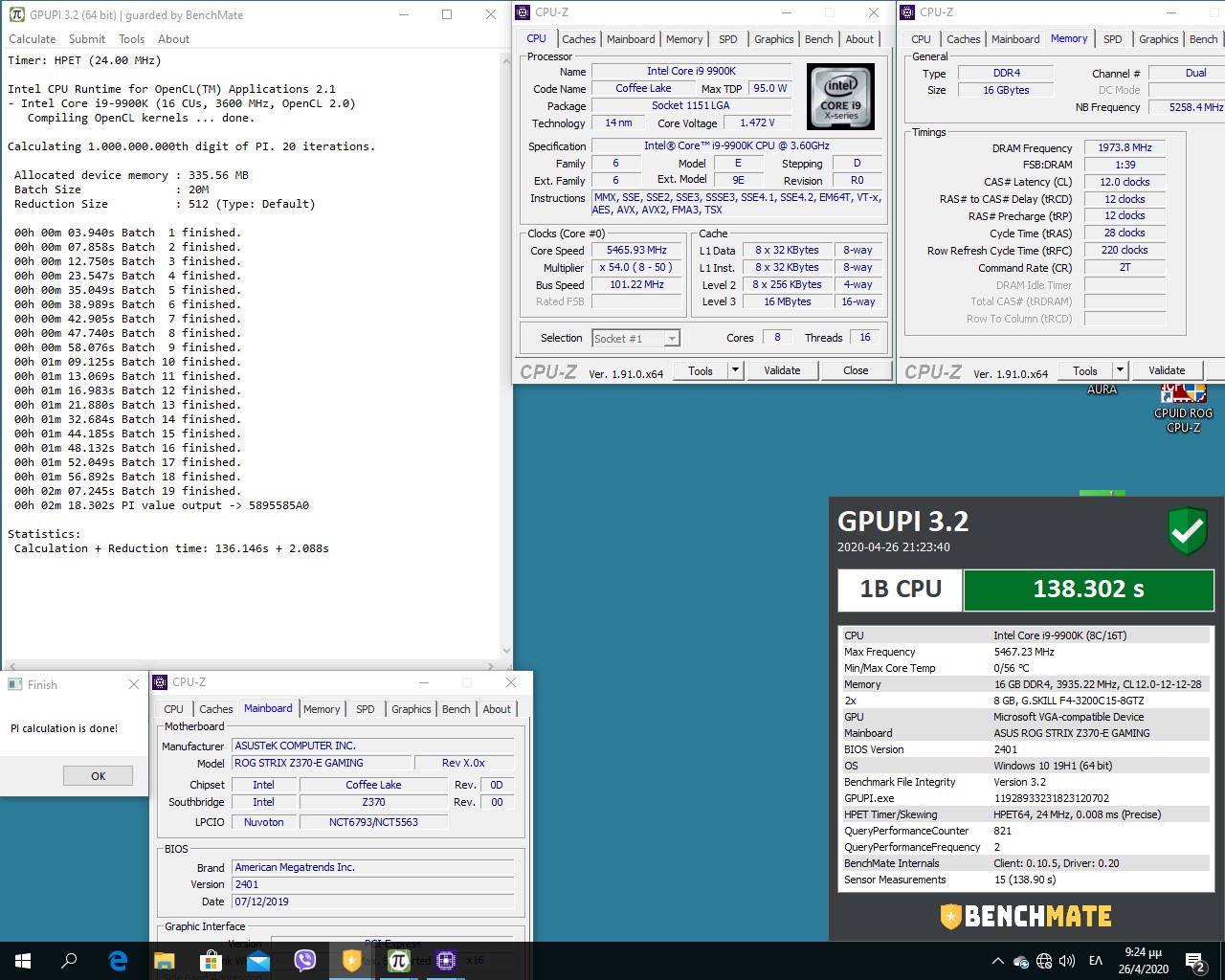Image resolution: width=1225 pixels, height=980 pixels.
Task: Open the Submit menu in GPUPI
Action: pos(87,39)
